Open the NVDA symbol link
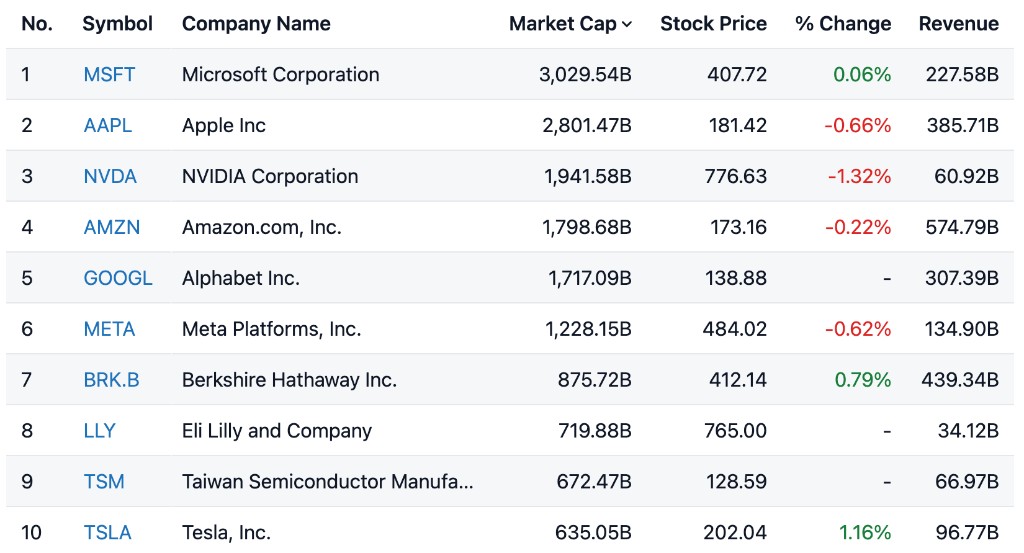 point(110,177)
